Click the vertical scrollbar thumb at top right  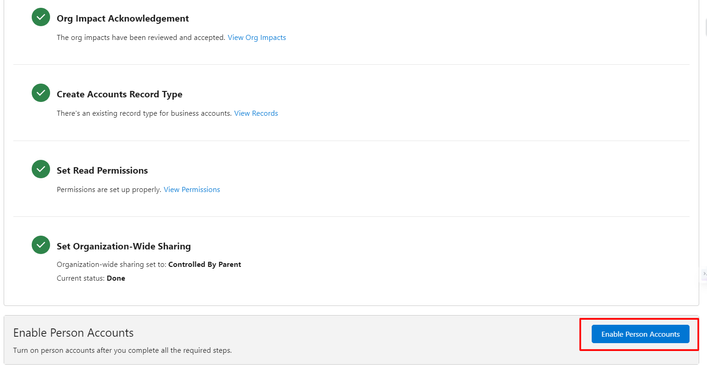[x=705, y=27]
